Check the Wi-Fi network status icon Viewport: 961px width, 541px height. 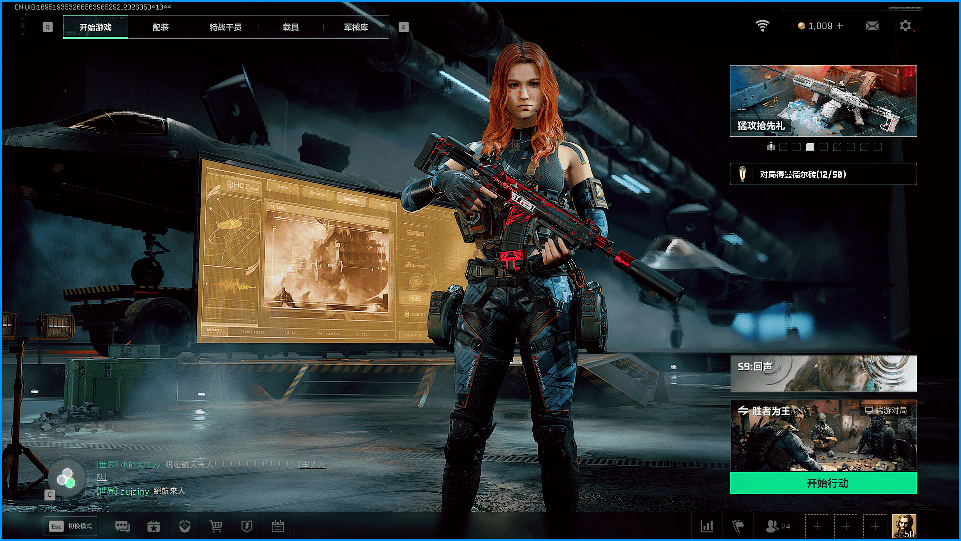(762, 26)
